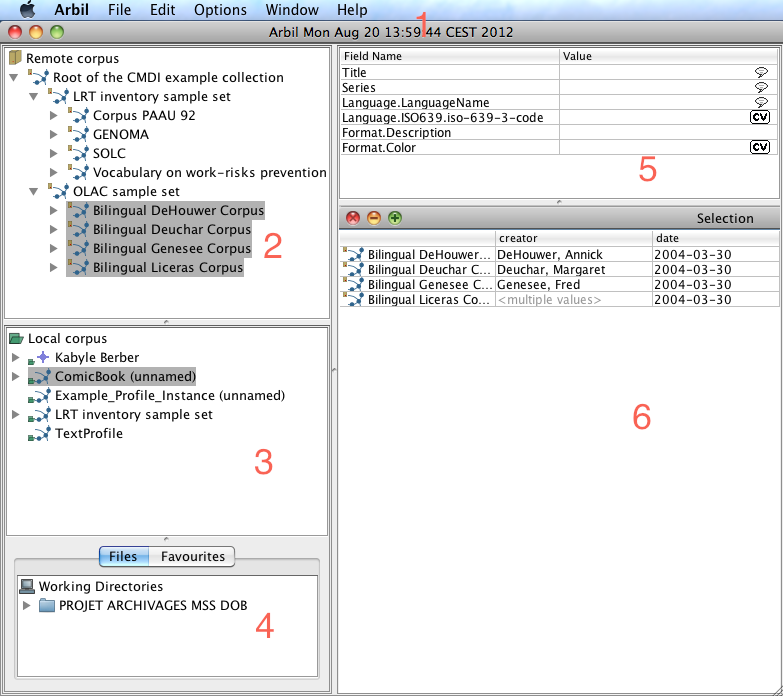Click the GENOMA node icon
Viewport: 783px width, 696px height.
(x=78, y=134)
